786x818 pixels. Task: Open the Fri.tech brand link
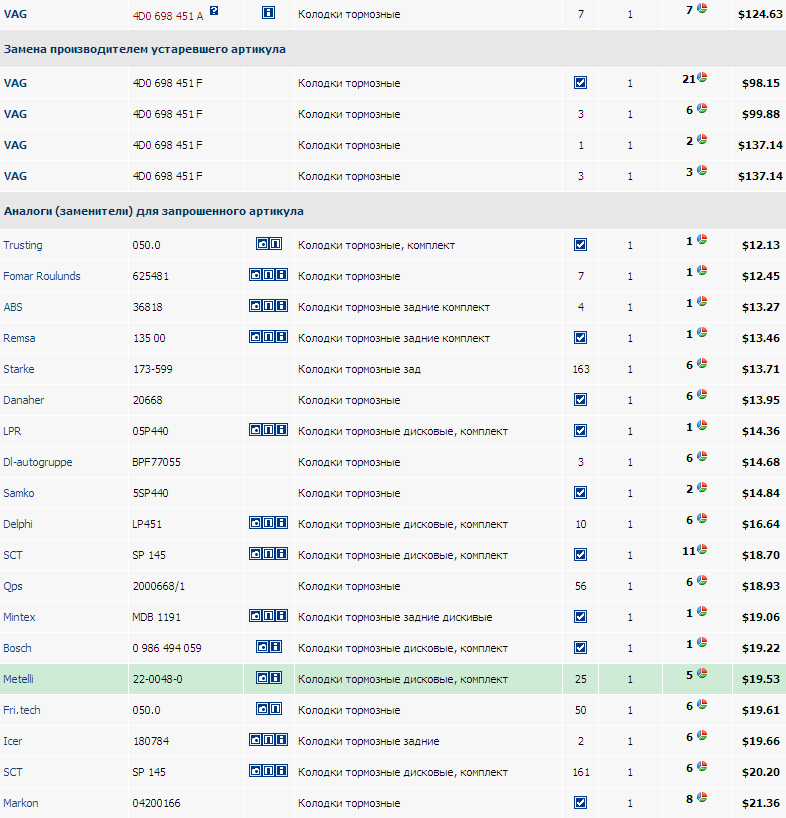pos(21,710)
